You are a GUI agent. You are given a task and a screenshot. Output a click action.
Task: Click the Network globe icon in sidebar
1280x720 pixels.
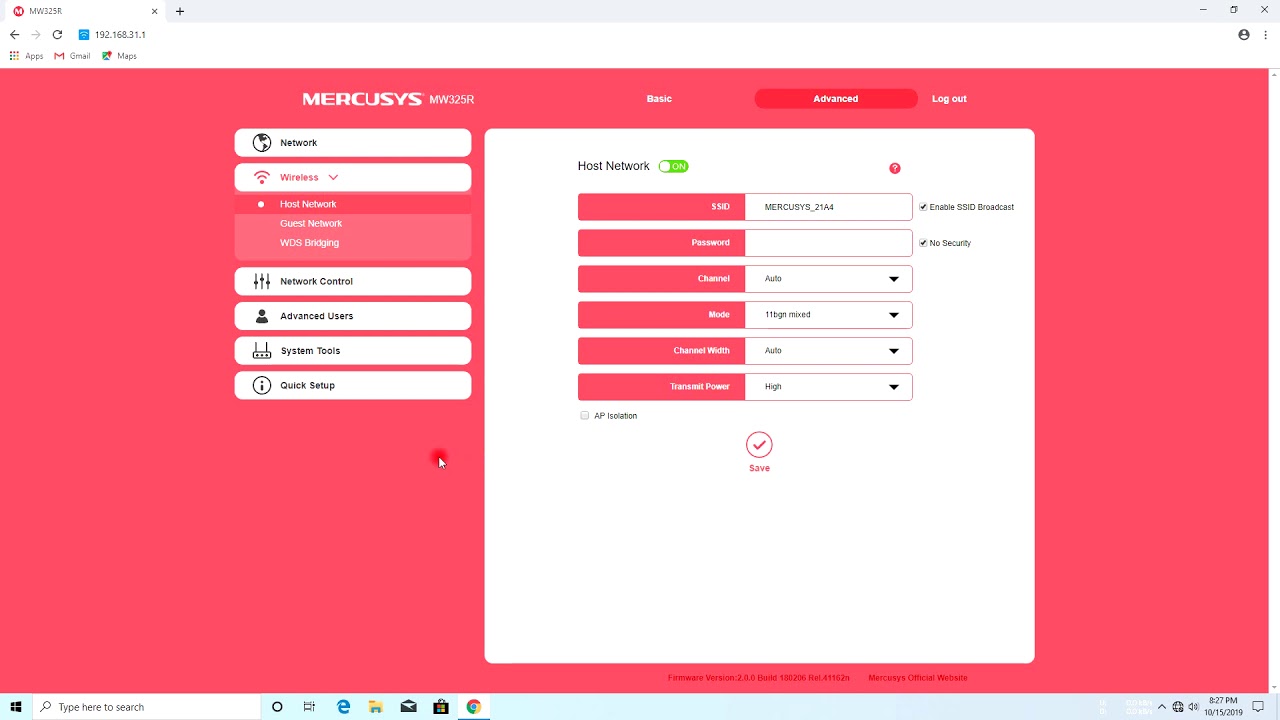pos(262,143)
